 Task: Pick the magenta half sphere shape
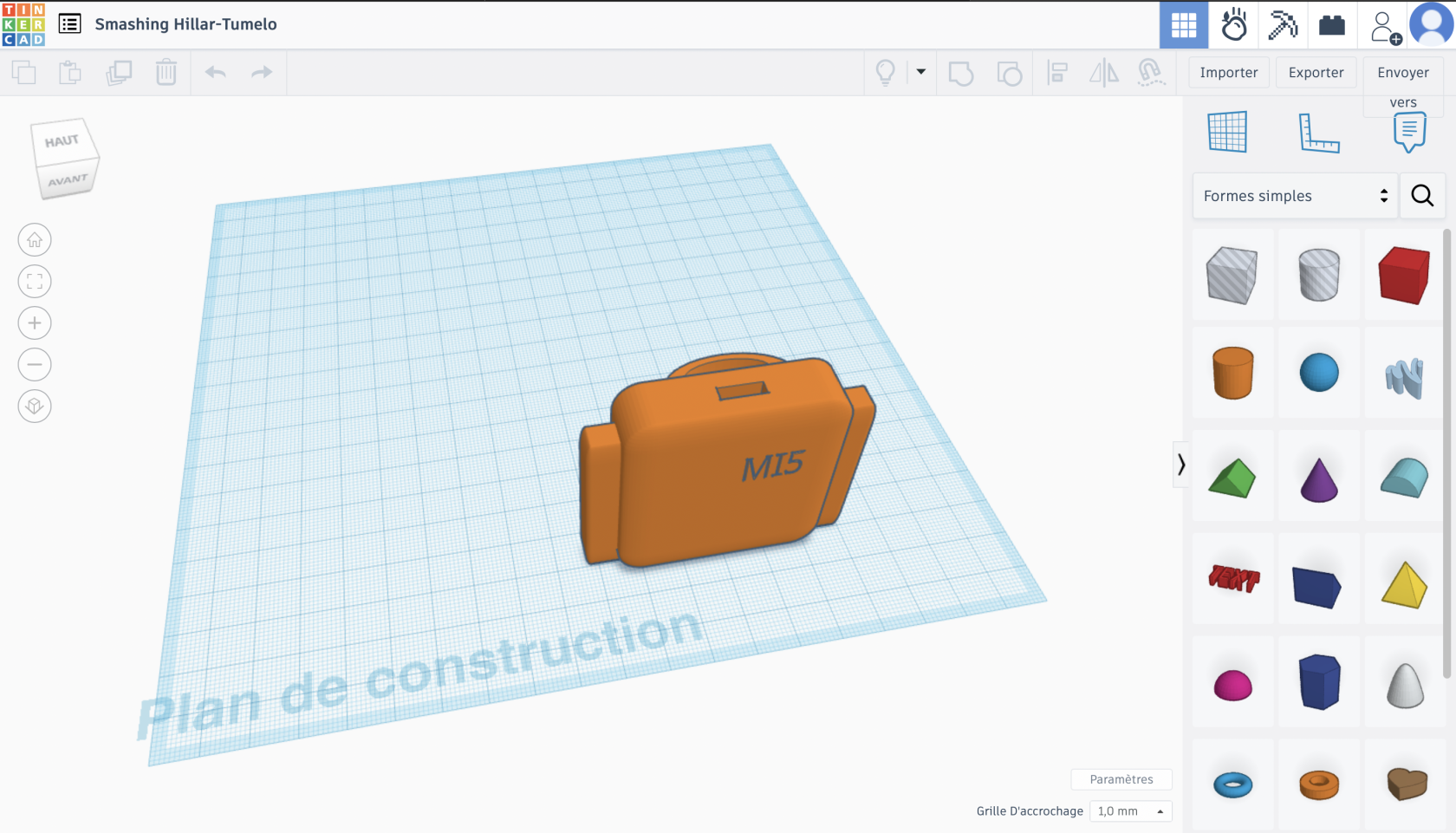pyautogui.click(x=1232, y=685)
